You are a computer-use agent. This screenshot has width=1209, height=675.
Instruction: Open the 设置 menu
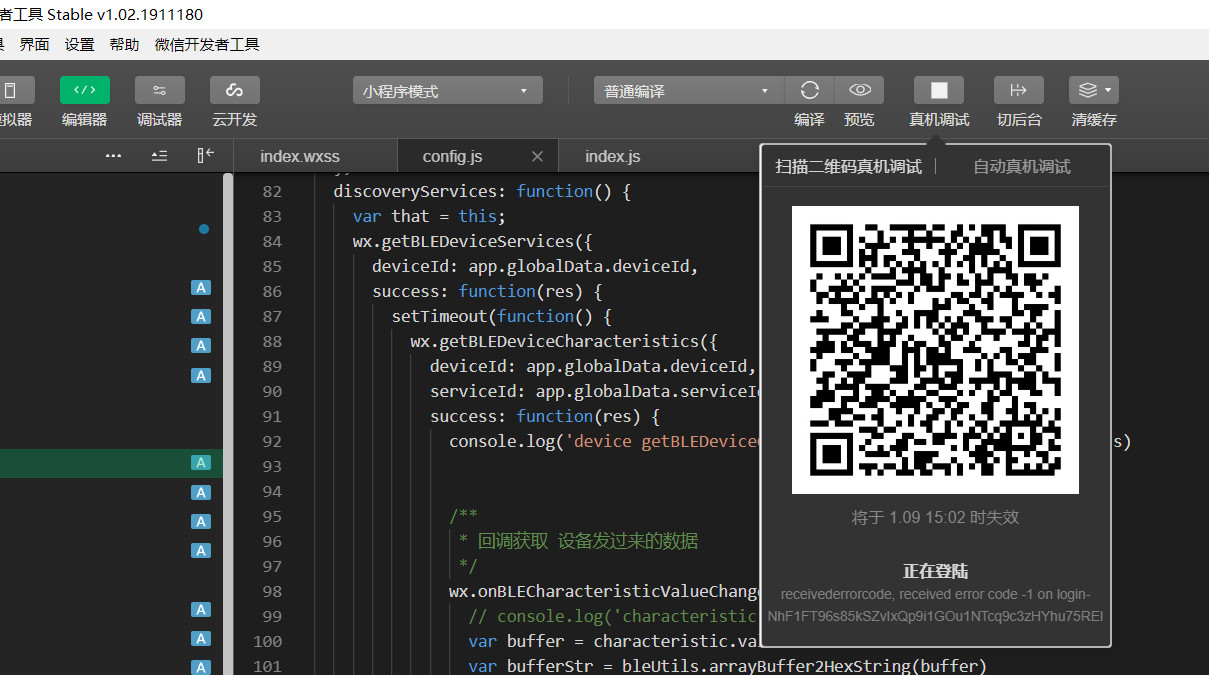pos(80,44)
